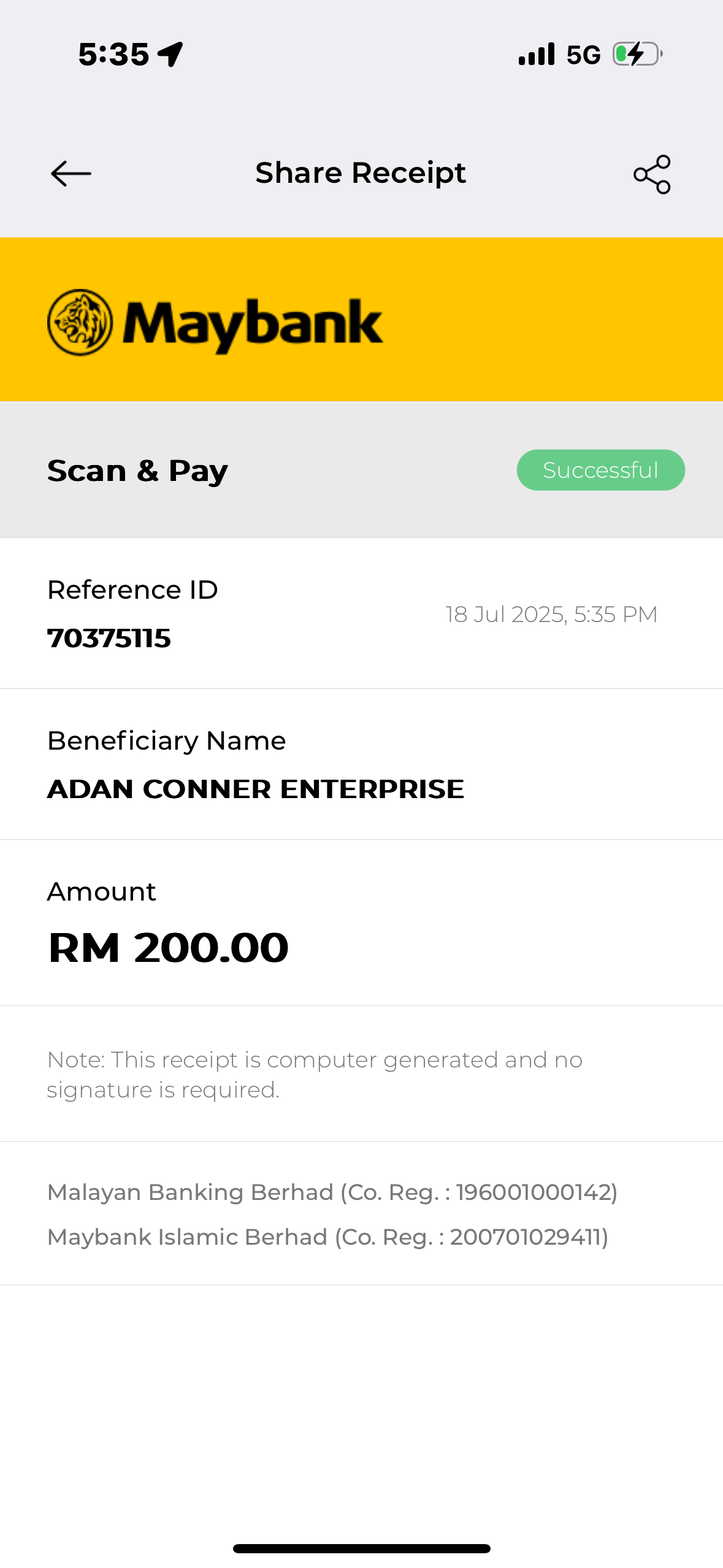Tap the 5:35 status bar clock

[114, 54]
